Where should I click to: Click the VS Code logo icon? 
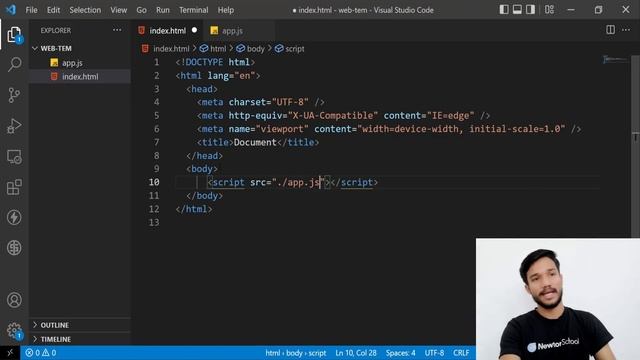coord(11,10)
